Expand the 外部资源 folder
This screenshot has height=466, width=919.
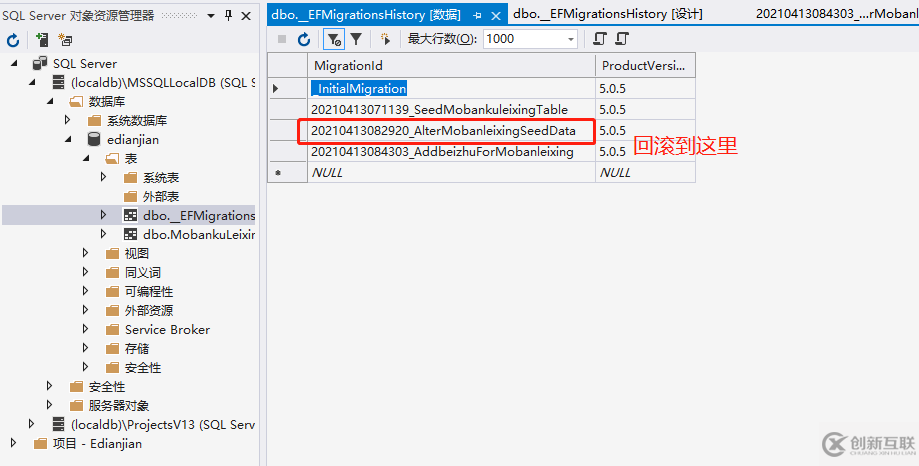point(86,310)
